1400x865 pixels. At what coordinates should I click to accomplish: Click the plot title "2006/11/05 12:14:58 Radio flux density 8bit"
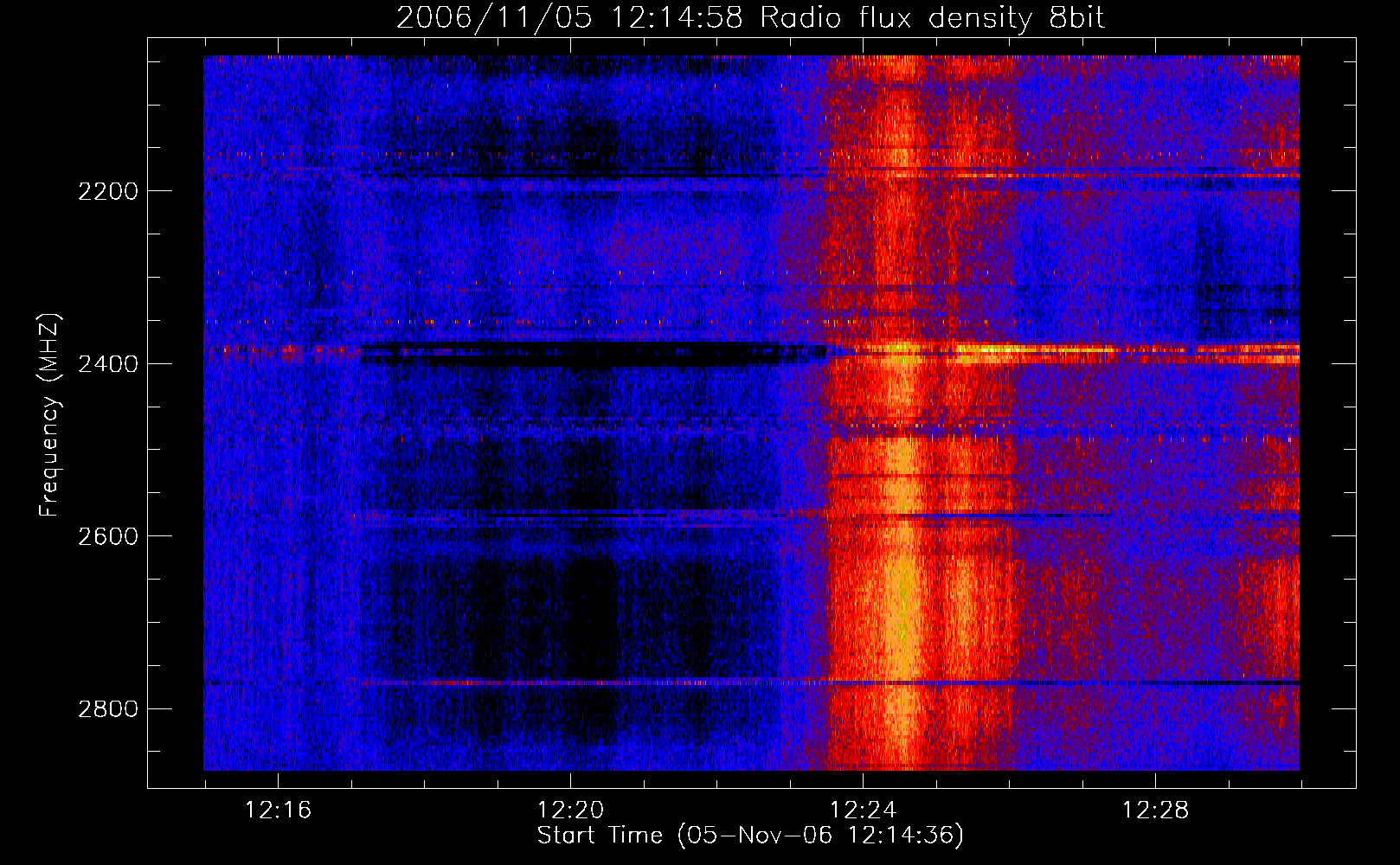coord(750,17)
